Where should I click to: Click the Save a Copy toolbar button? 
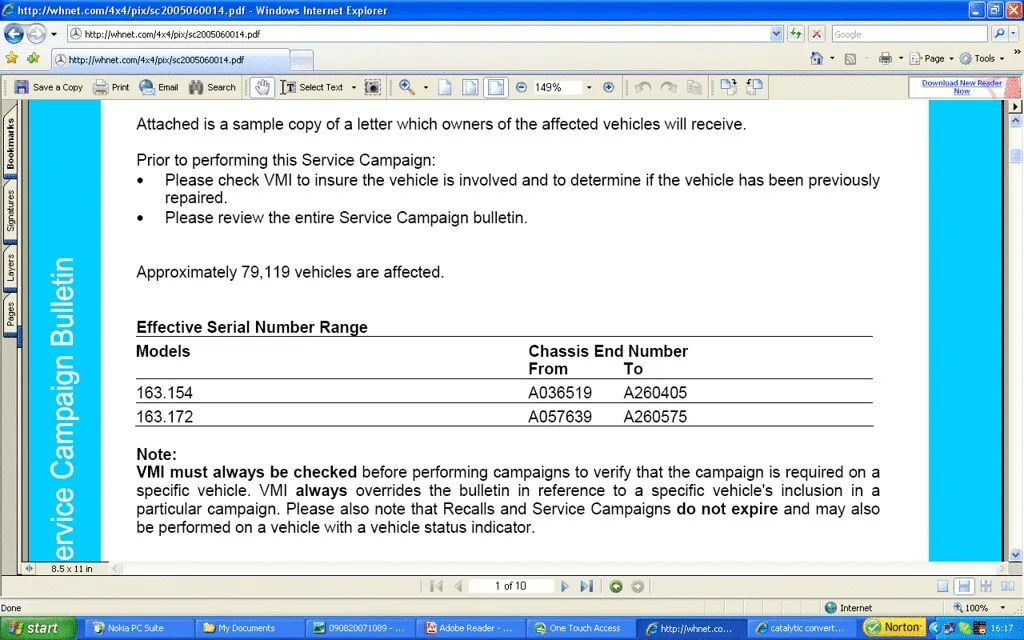[49, 87]
